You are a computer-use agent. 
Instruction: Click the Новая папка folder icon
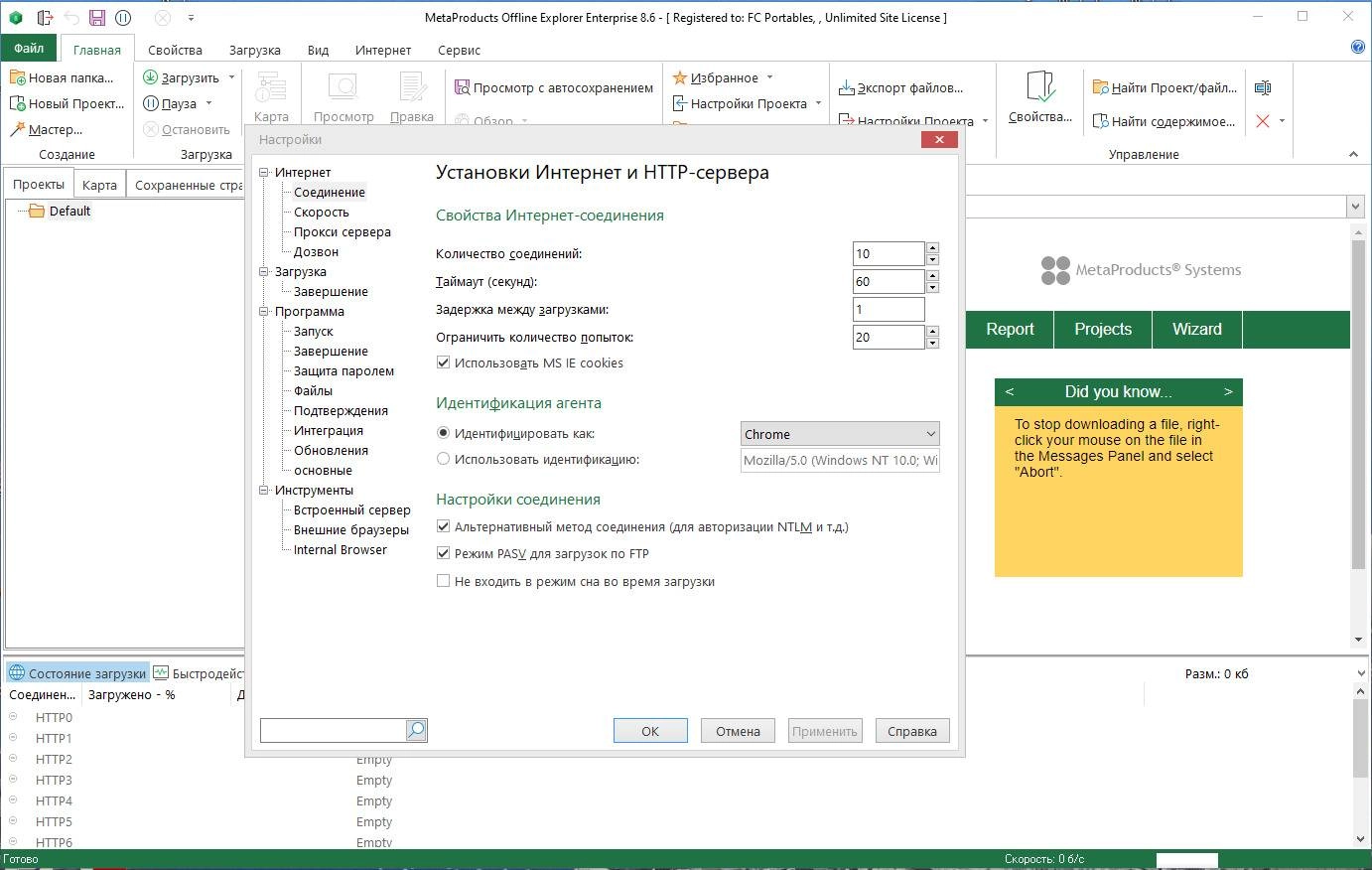click(x=17, y=77)
